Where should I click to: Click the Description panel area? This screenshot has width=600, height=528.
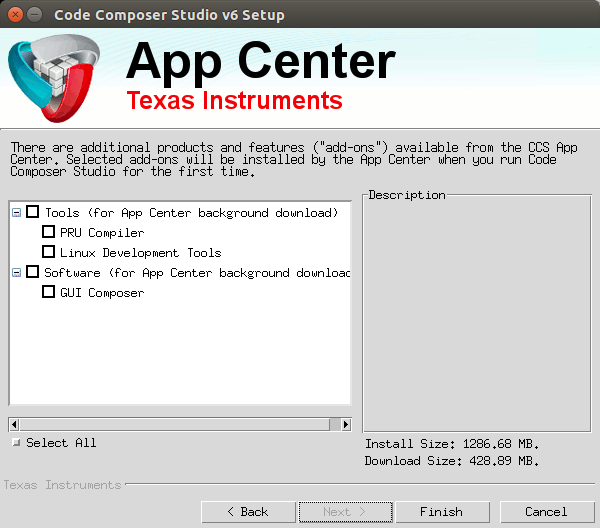coord(477,314)
